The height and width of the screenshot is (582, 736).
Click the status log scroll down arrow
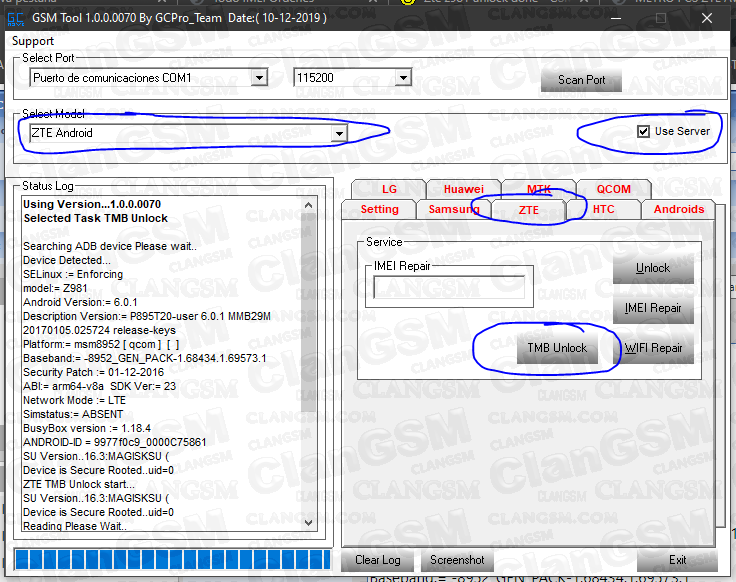308,522
